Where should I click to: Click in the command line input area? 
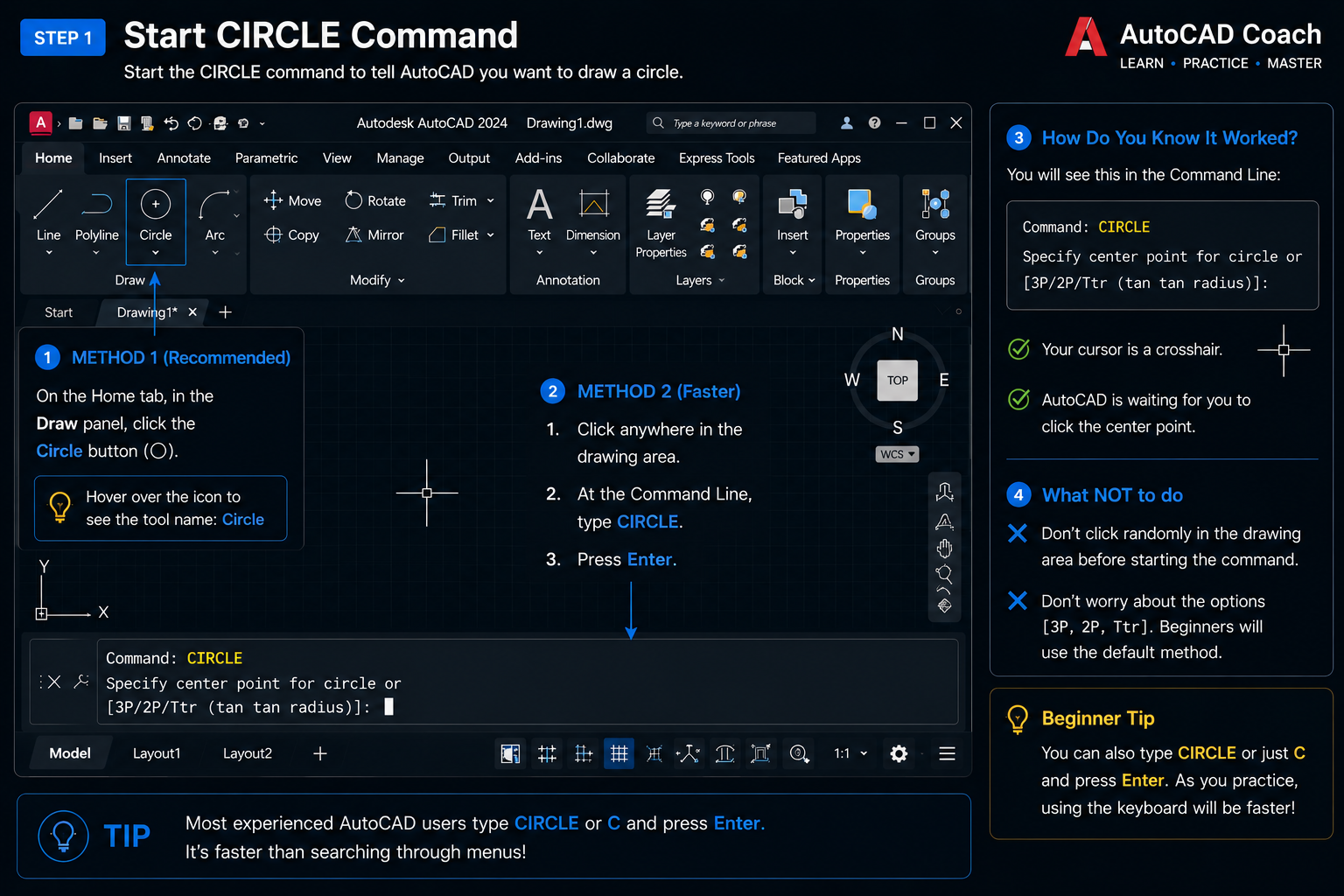click(x=527, y=682)
